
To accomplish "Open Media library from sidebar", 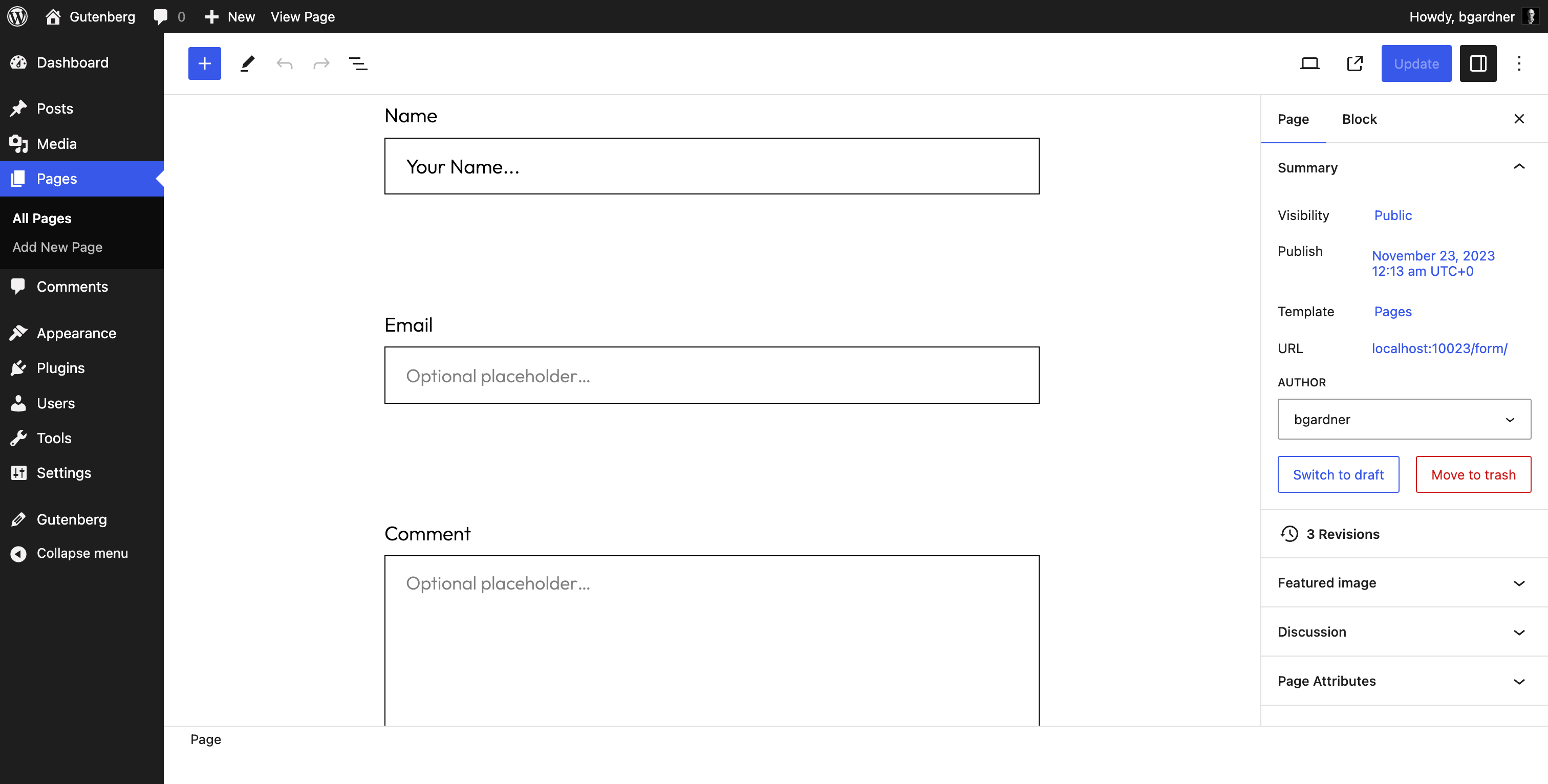I will (56, 144).
